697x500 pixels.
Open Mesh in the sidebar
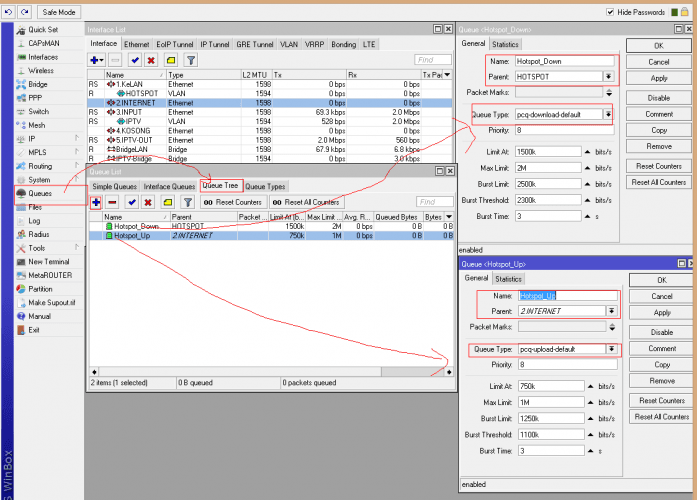pos(36,125)
